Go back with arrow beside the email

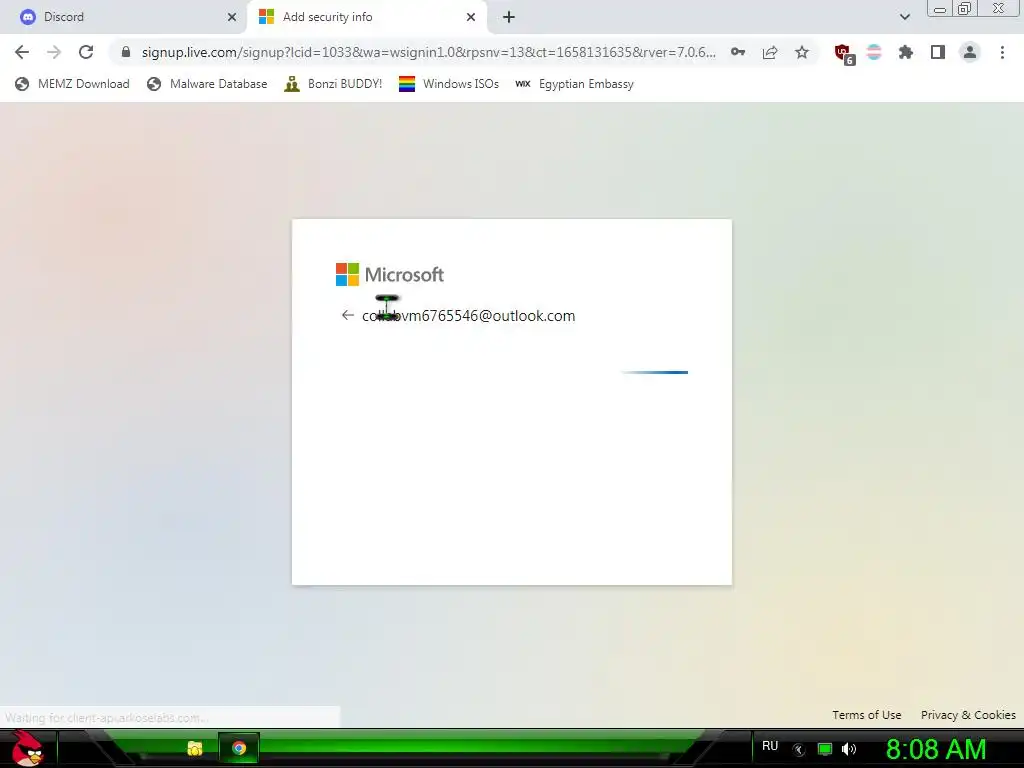pos(347,315)
